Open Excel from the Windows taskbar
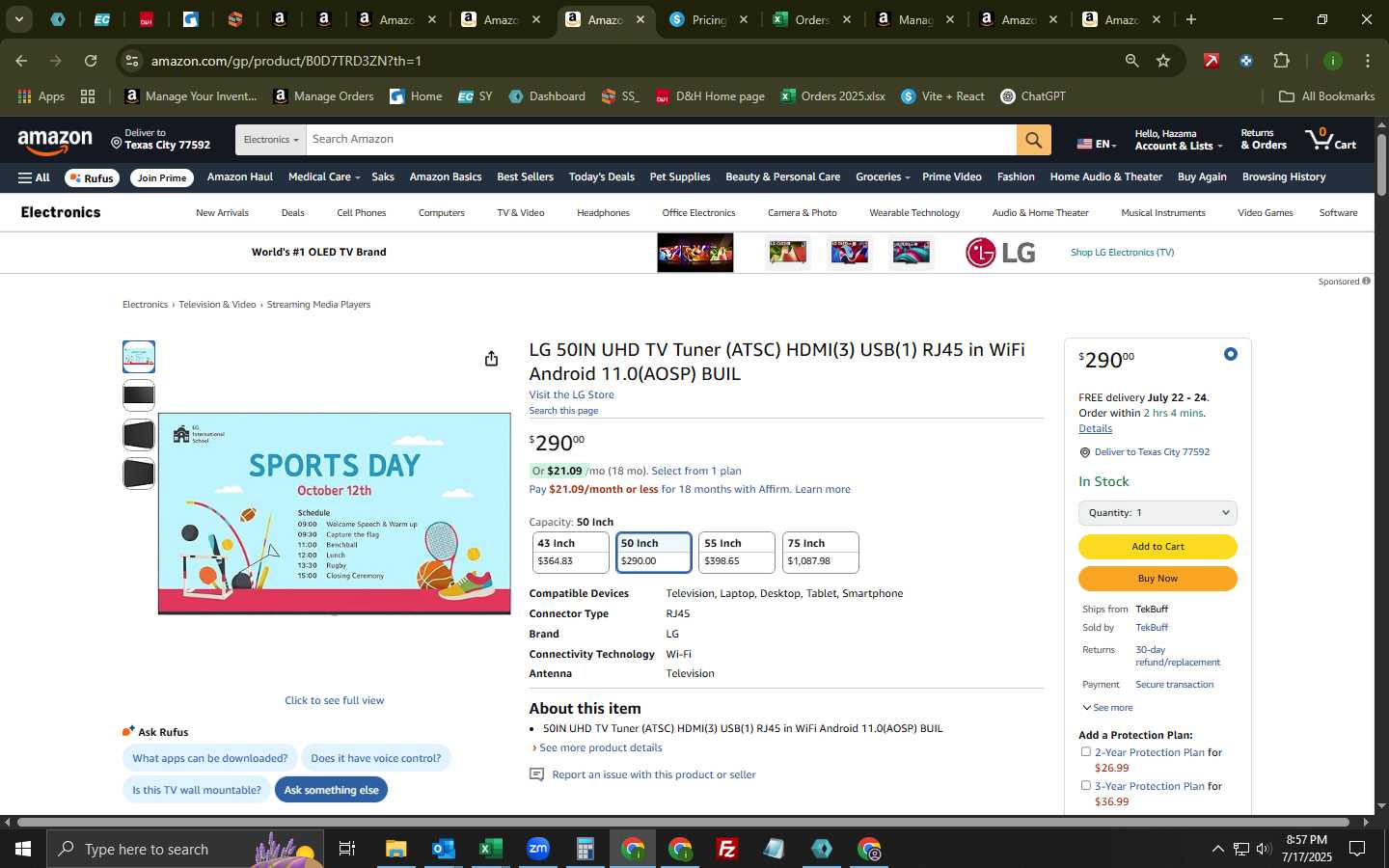1389x868 pixels. [490, 849]
